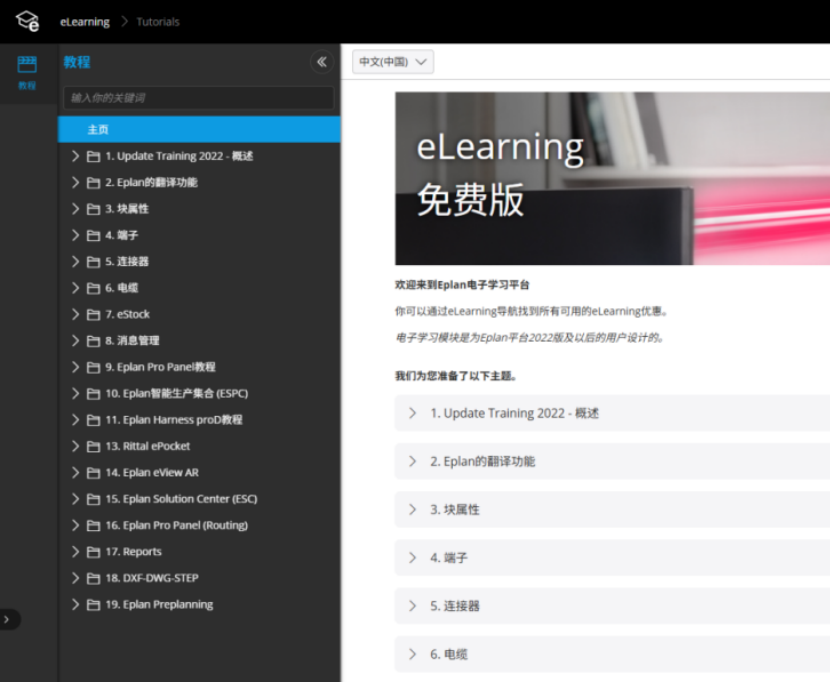This screenshot has width=830, height=683.
Task: Click the 我们为您准备了以下主题 text
Action: point(456,376)
